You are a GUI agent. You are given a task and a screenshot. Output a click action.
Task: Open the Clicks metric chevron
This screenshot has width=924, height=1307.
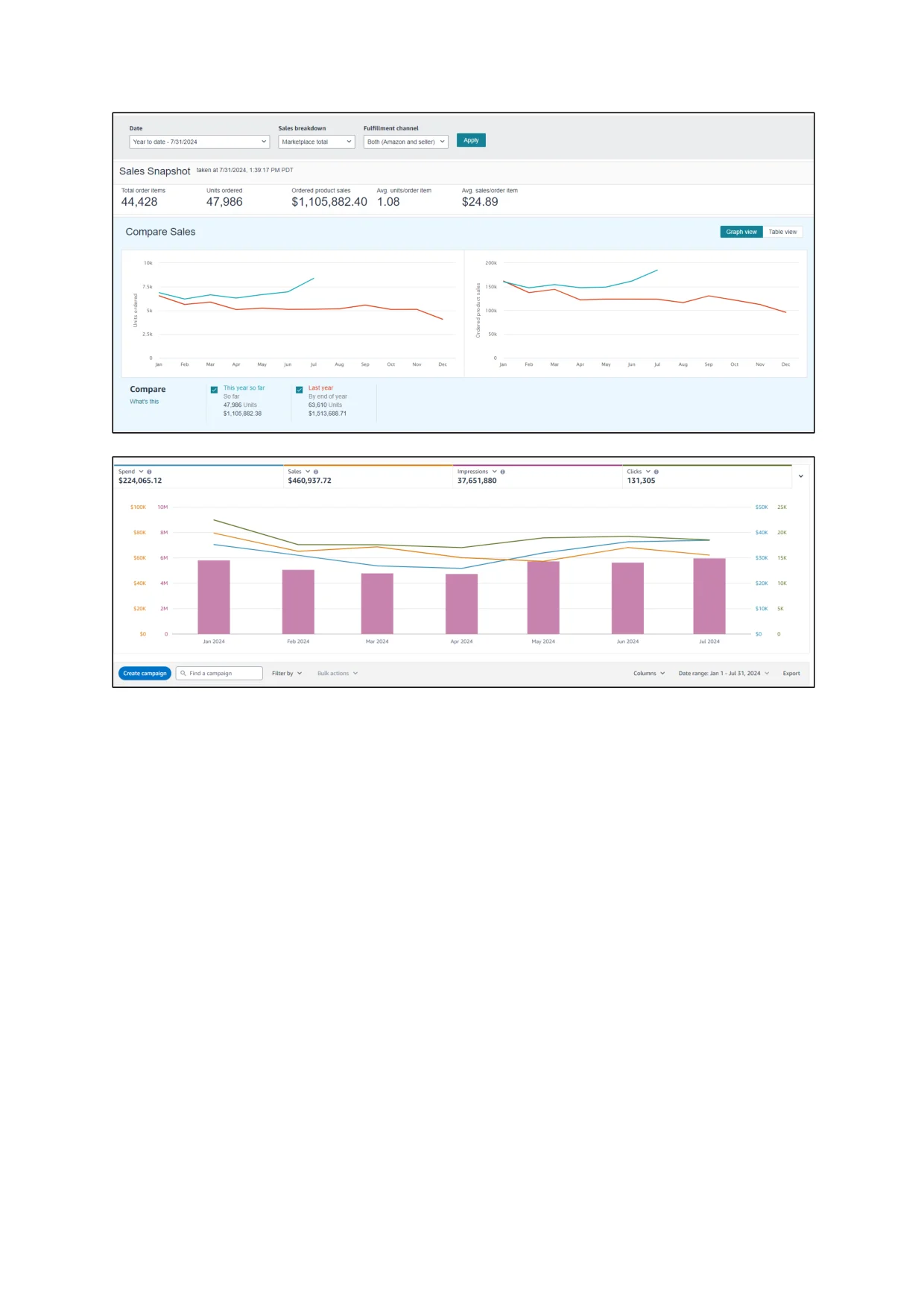click(648, 472)
